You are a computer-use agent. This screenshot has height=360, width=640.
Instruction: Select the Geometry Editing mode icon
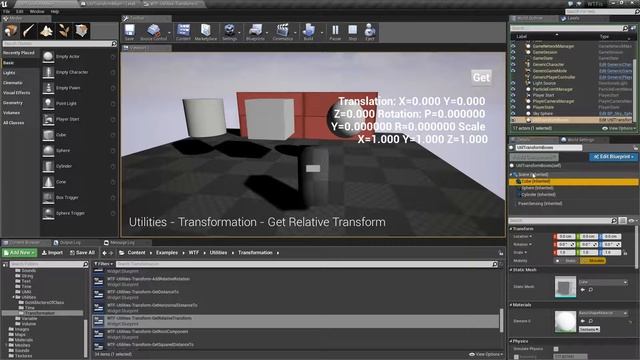point(82,31)
